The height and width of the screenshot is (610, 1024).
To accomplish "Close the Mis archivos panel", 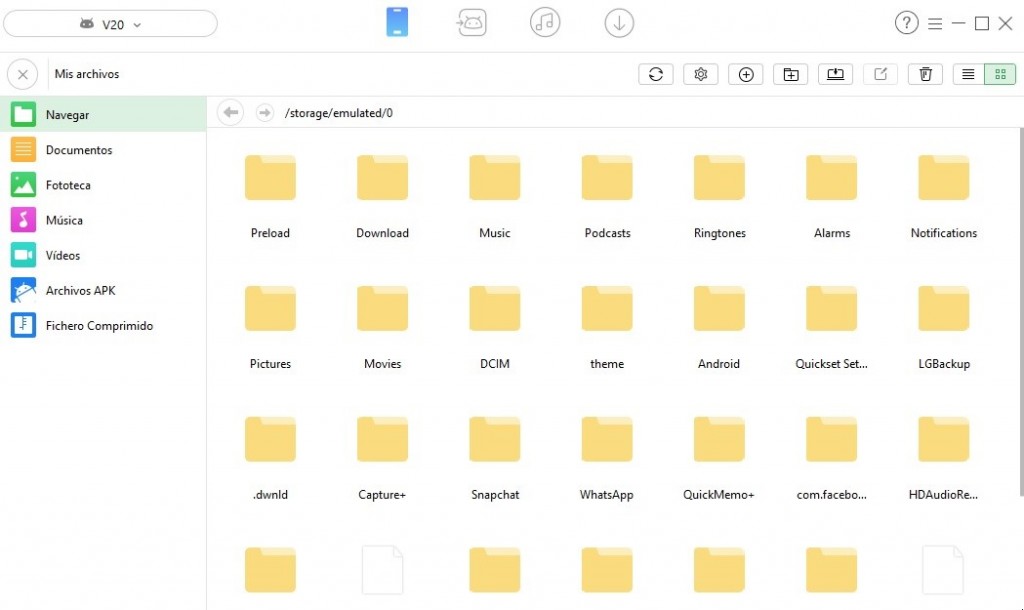I will click(23, 74).
